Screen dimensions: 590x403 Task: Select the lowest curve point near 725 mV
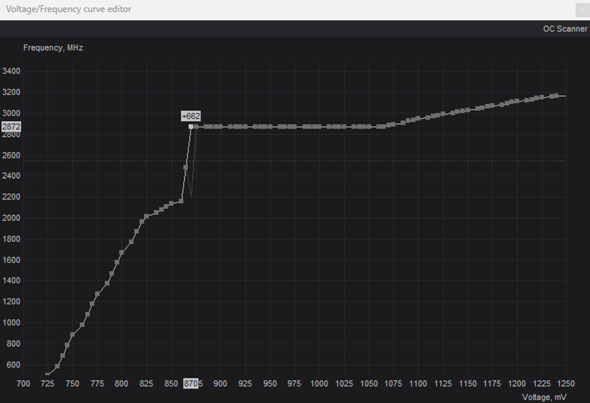click(47, 374)
